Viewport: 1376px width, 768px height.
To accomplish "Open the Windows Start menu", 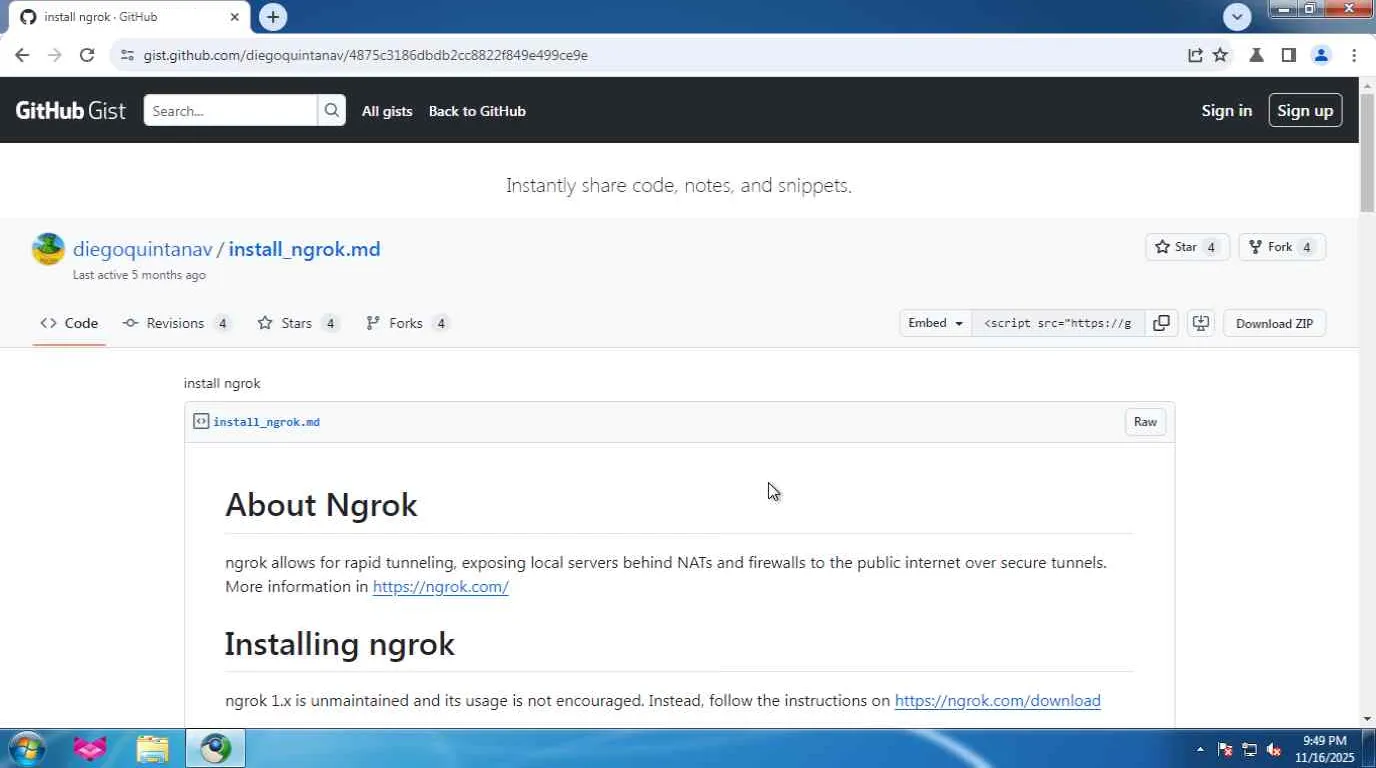I will coord(25,748).
